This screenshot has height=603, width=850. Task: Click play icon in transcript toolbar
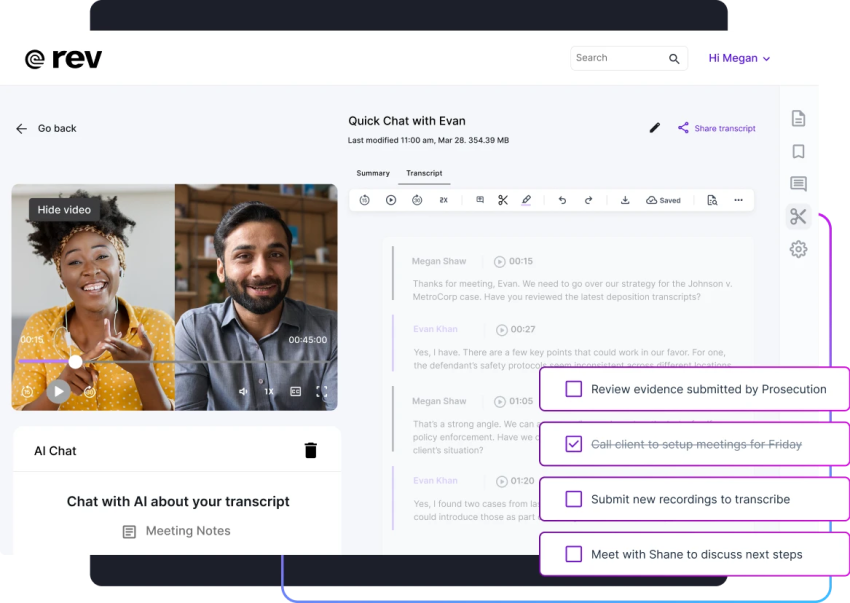tap(391, 200)
